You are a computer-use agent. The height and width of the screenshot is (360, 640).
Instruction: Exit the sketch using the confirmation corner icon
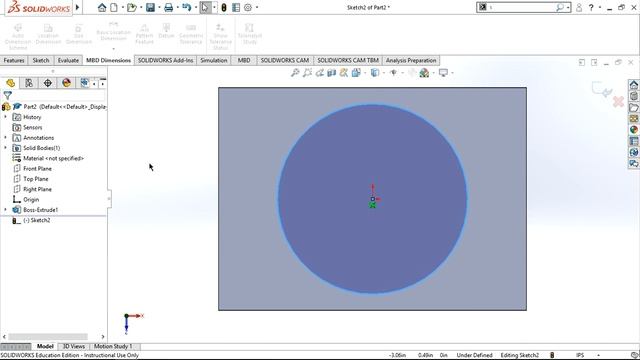[x=602, y=89]
